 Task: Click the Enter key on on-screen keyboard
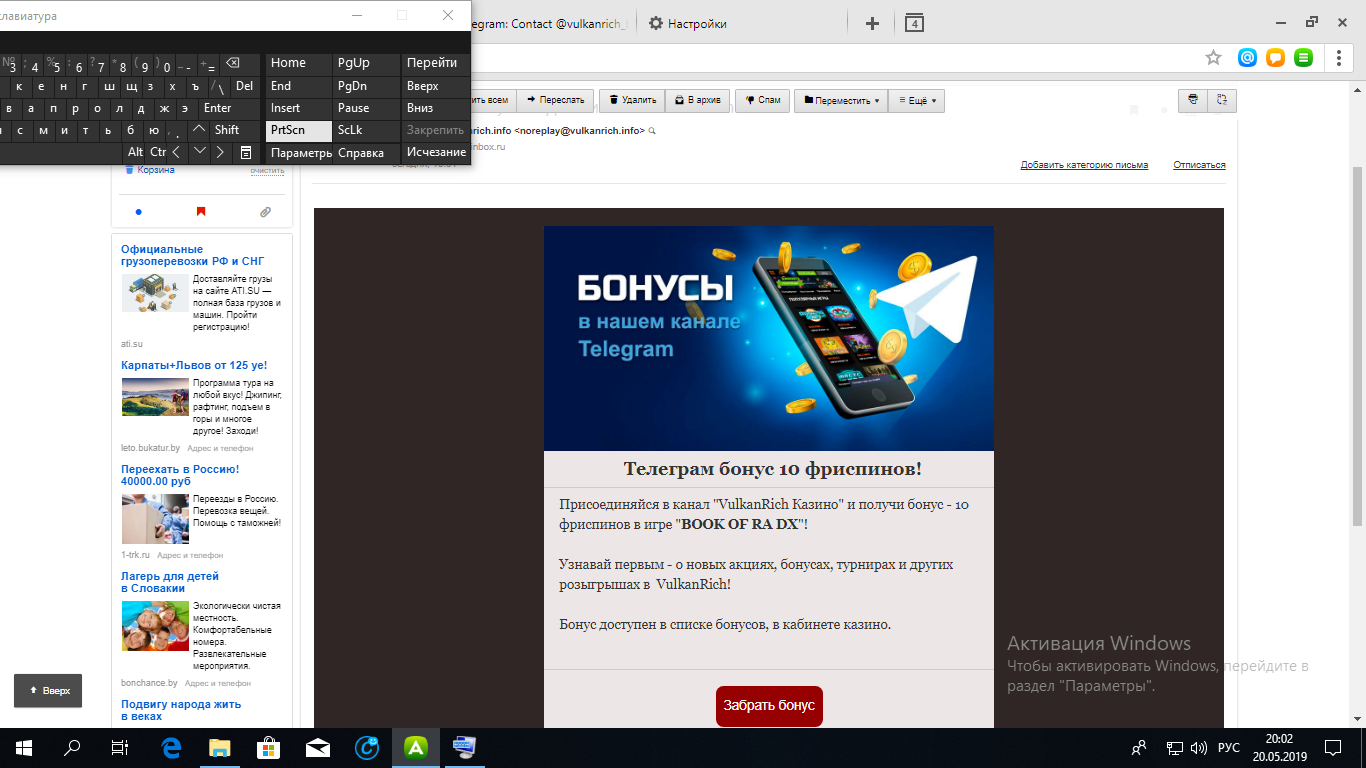point(230,108)
